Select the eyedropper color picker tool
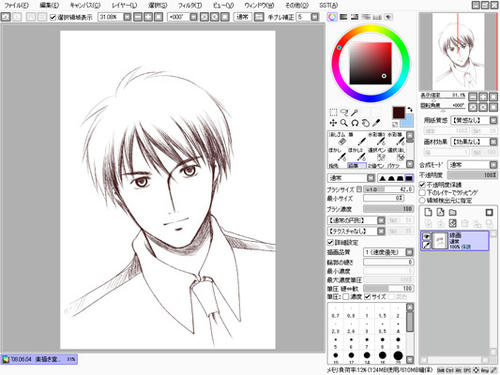The width and height of the screenshot is (500, 375). tap(376, 123)
